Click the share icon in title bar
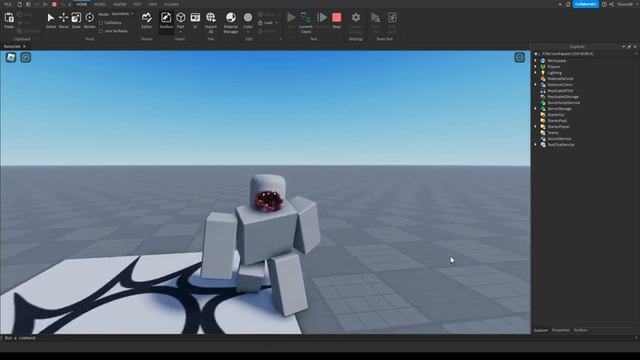640x360 pixels. point(611,4)
